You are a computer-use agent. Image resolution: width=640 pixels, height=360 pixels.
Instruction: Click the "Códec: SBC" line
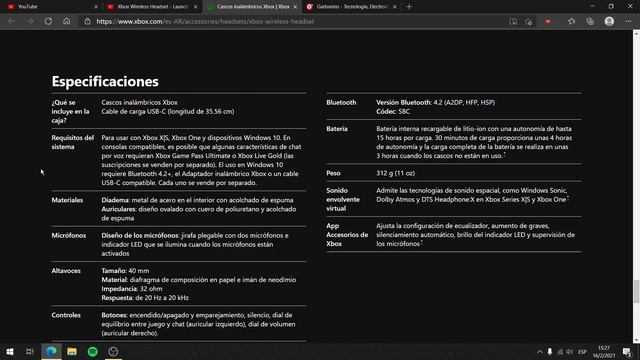(393, 111)
